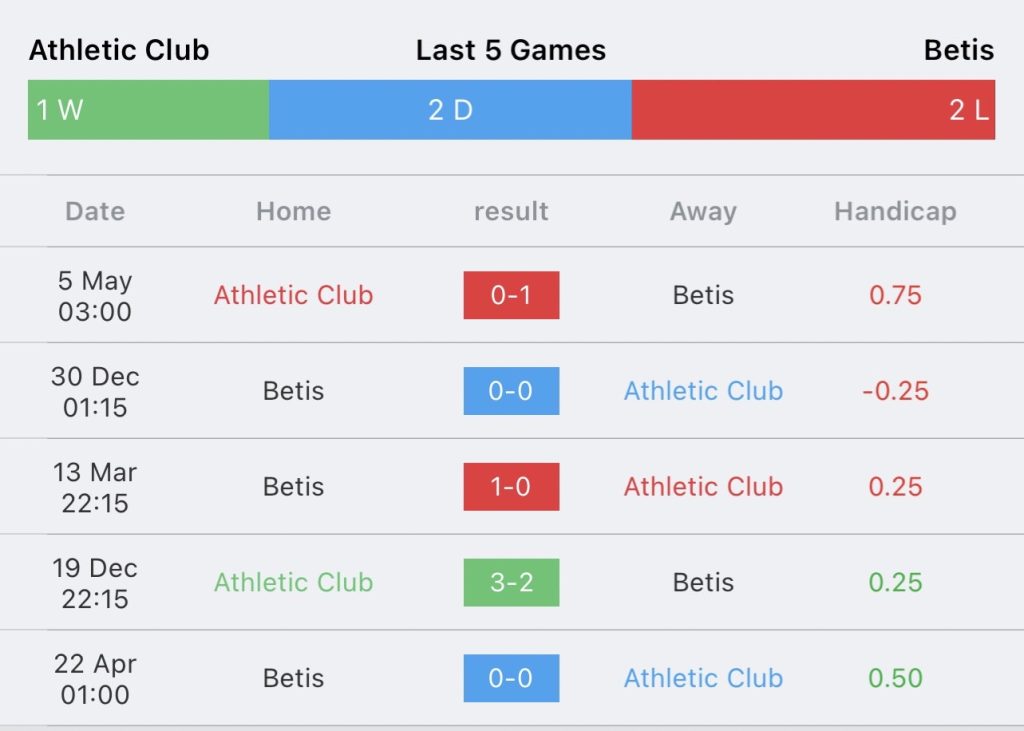
Task: Select the Athletic Club title at top left
Action: click(x=119, y=50)
